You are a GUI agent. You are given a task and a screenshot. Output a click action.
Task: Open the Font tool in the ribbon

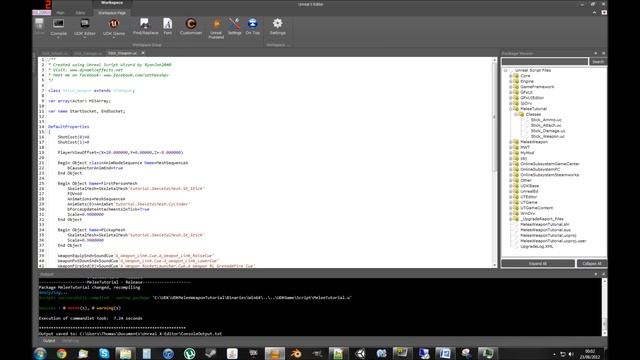(168, 24)
